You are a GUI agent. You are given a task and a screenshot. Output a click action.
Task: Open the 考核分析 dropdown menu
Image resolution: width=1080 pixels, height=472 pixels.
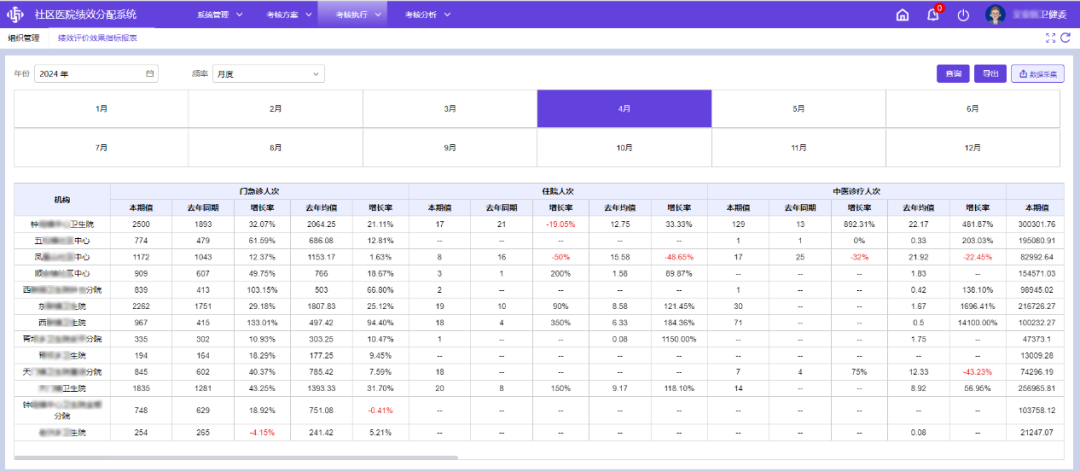pyautogui.click(x=427, y=15)
